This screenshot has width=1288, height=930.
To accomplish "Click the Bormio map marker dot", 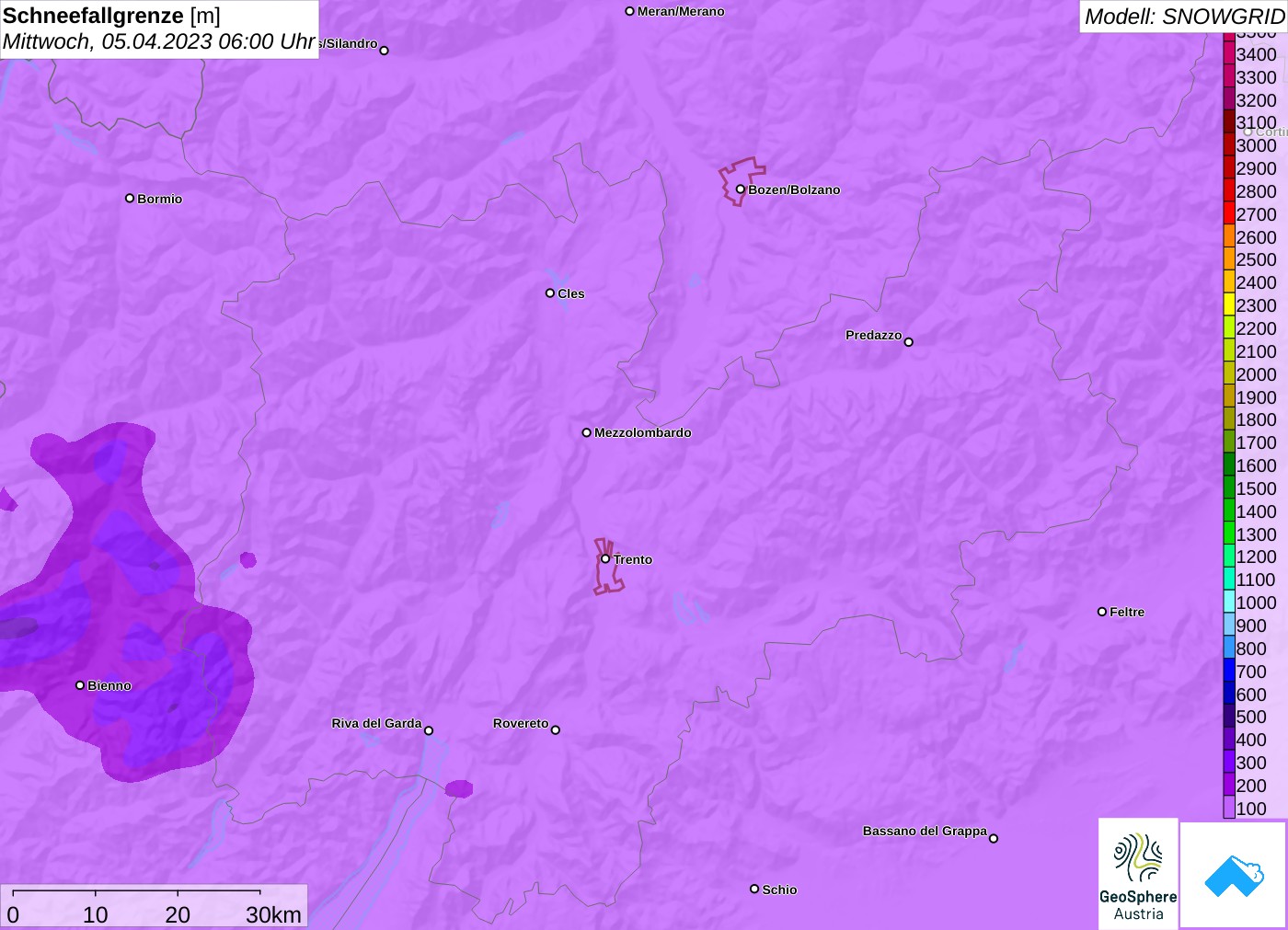I will point(130,198).
